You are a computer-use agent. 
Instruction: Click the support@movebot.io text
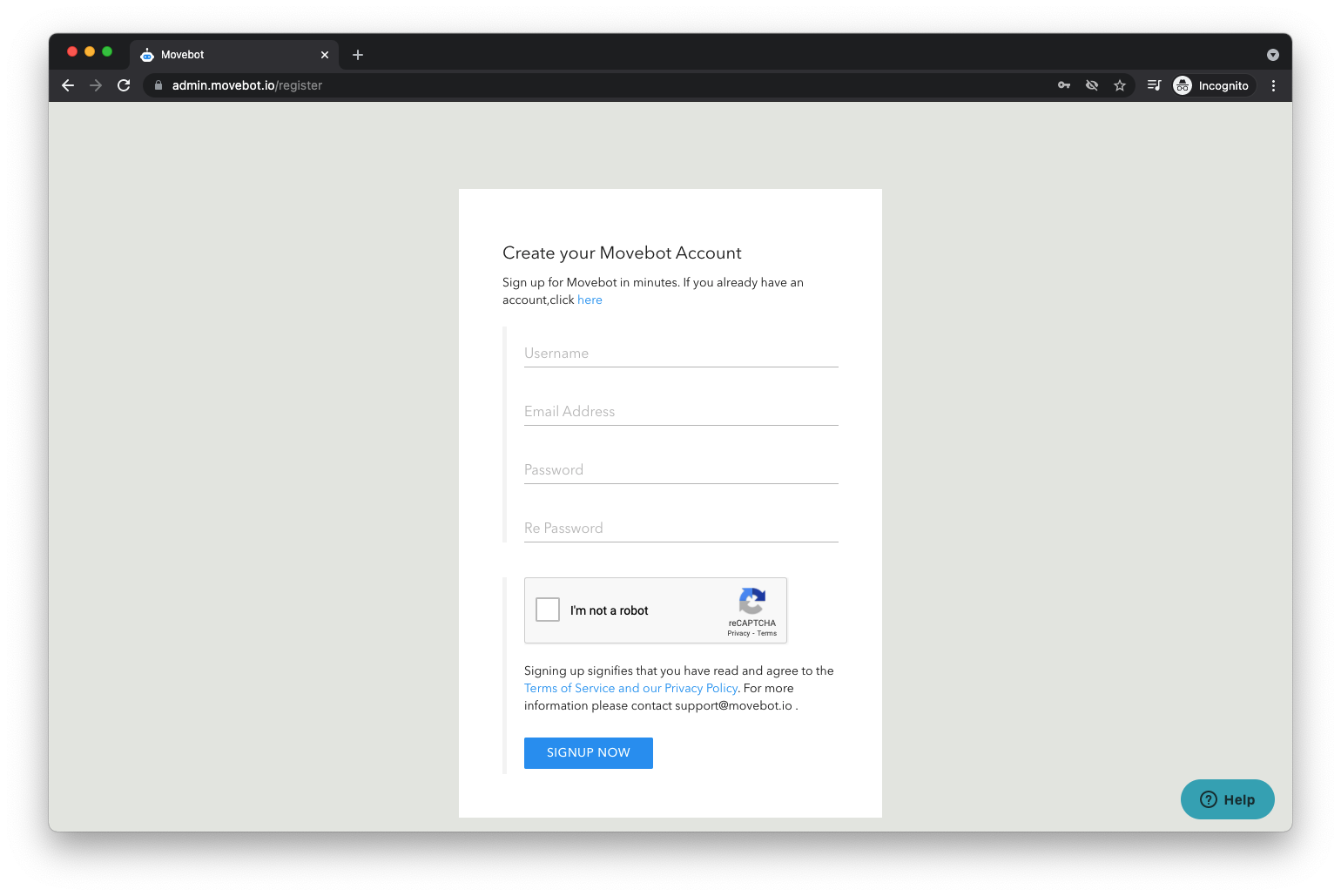pos(733,705)
